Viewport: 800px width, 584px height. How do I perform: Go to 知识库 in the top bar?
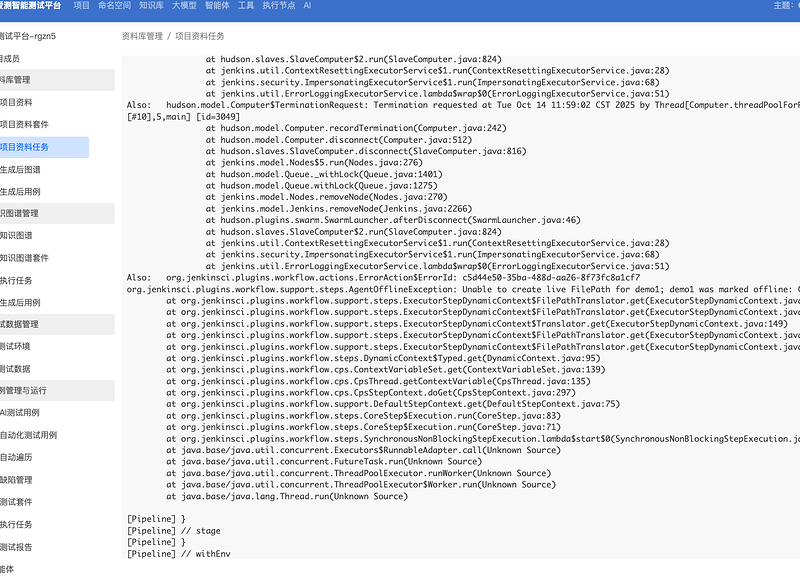[x=152, y=6]
